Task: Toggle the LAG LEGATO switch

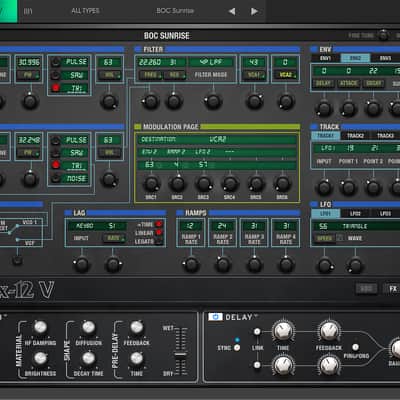Action: click(x=159, y=241)
